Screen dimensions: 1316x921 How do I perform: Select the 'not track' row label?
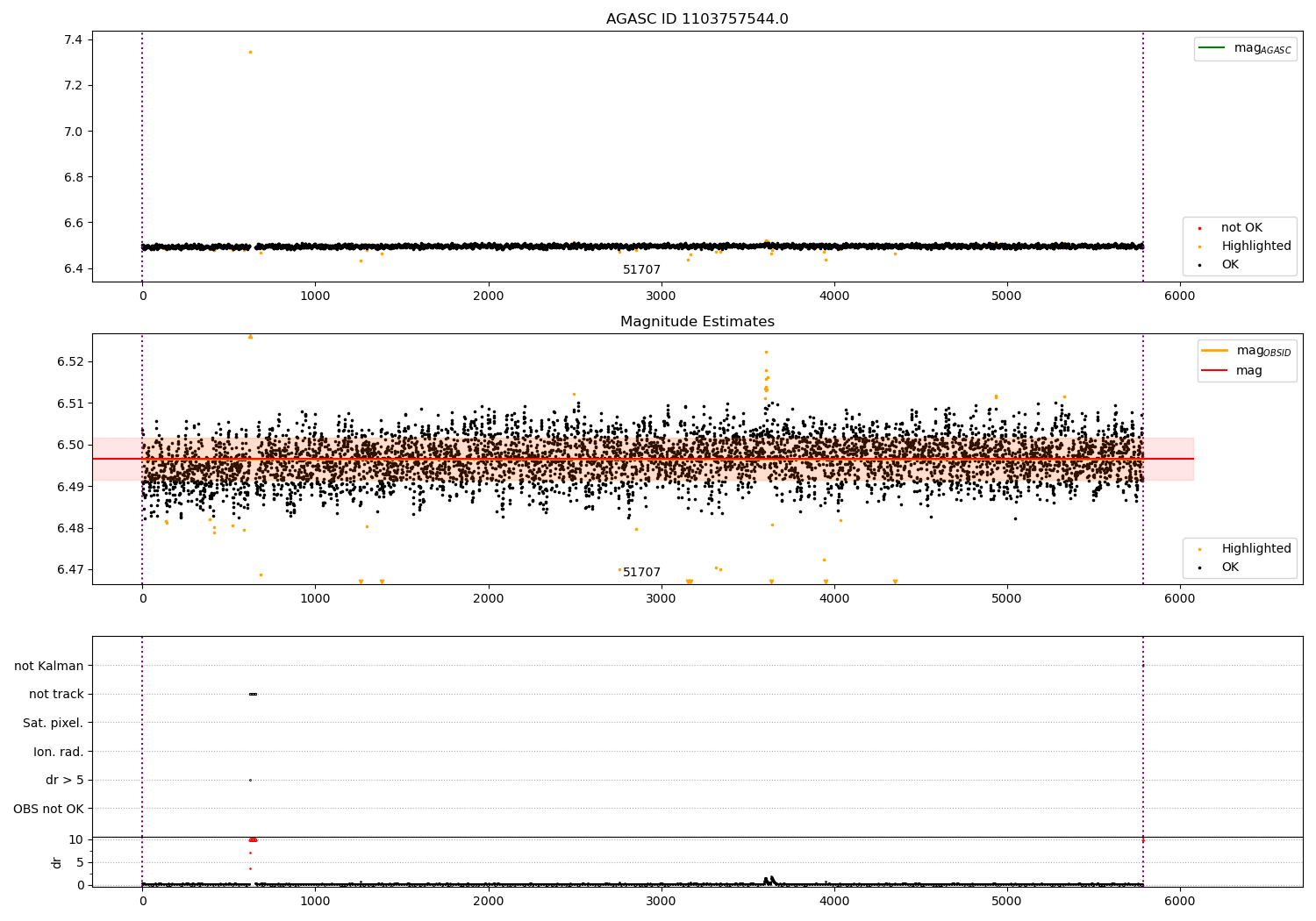point(56,695)
